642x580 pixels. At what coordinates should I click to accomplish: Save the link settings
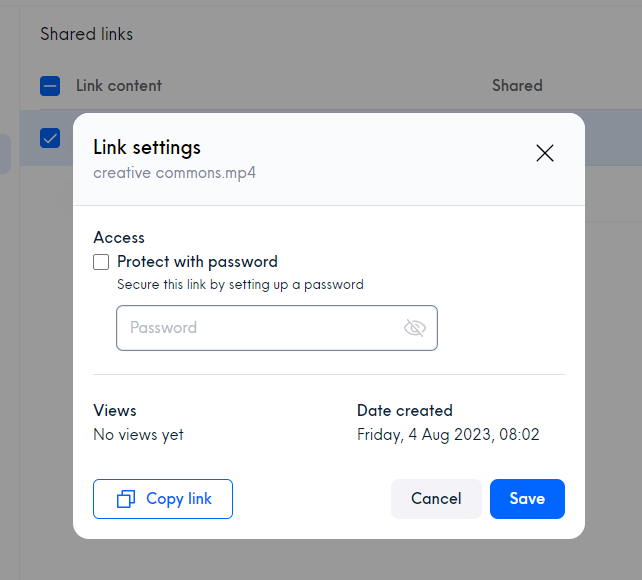(527, 499)
